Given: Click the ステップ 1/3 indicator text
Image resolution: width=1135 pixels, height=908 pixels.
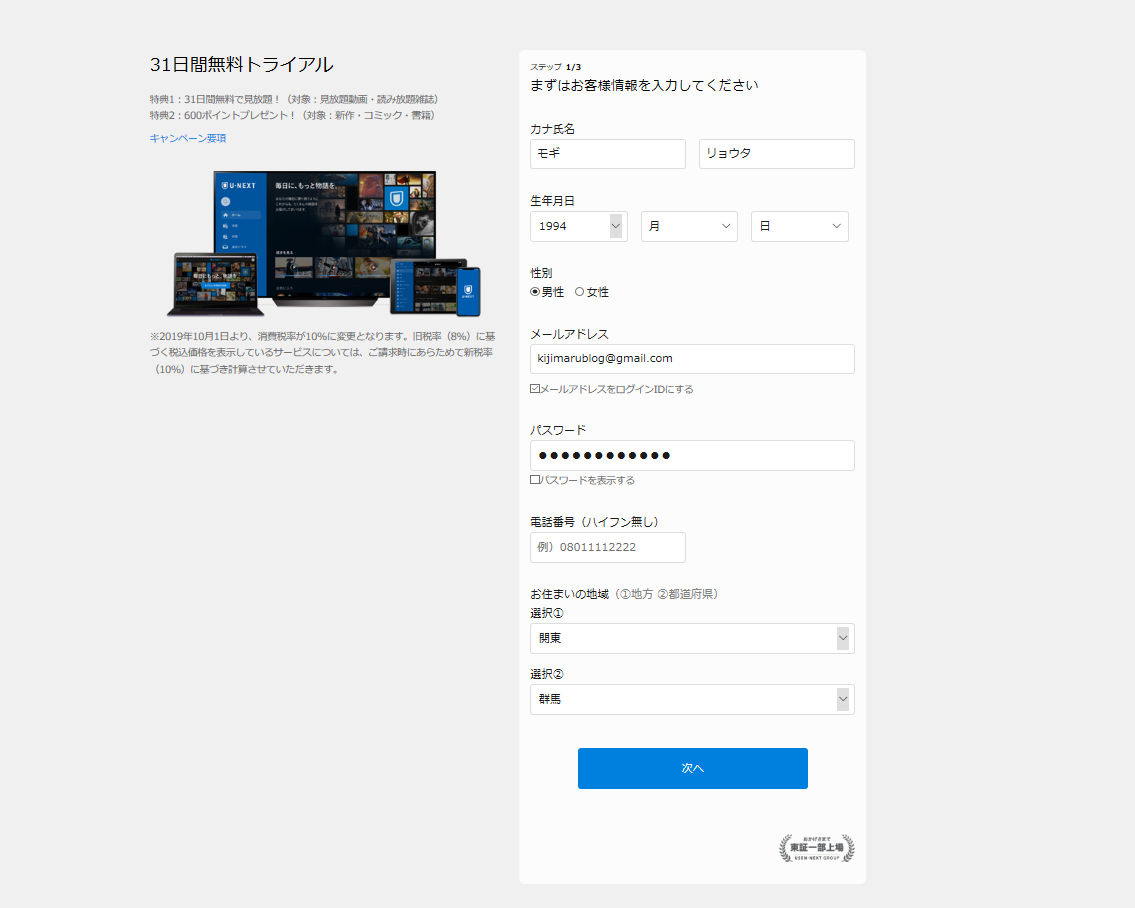Looking at the screenshot, I should coord(555,67).
